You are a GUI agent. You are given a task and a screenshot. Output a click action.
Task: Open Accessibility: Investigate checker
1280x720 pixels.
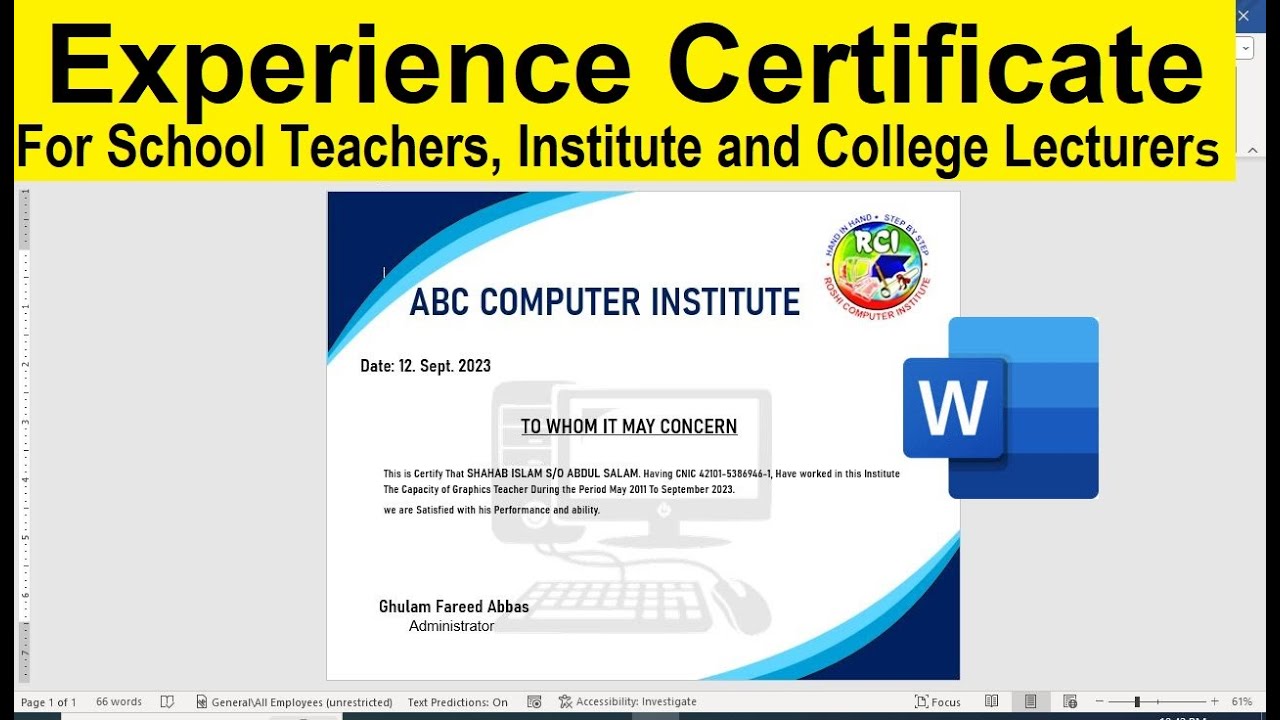click(627, 702)
